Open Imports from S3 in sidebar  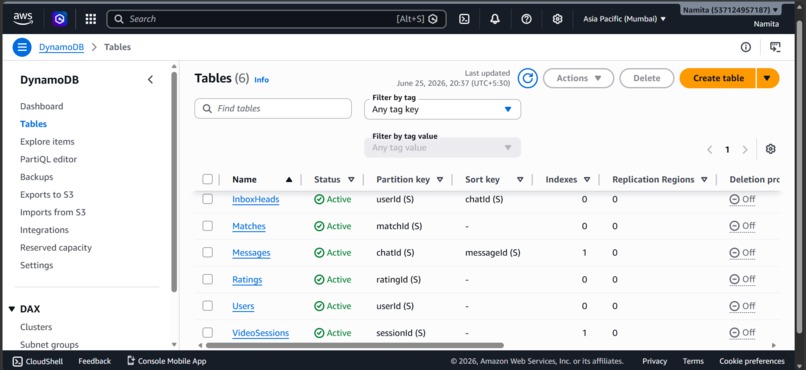pyautogui.click(x=53, y=212)
